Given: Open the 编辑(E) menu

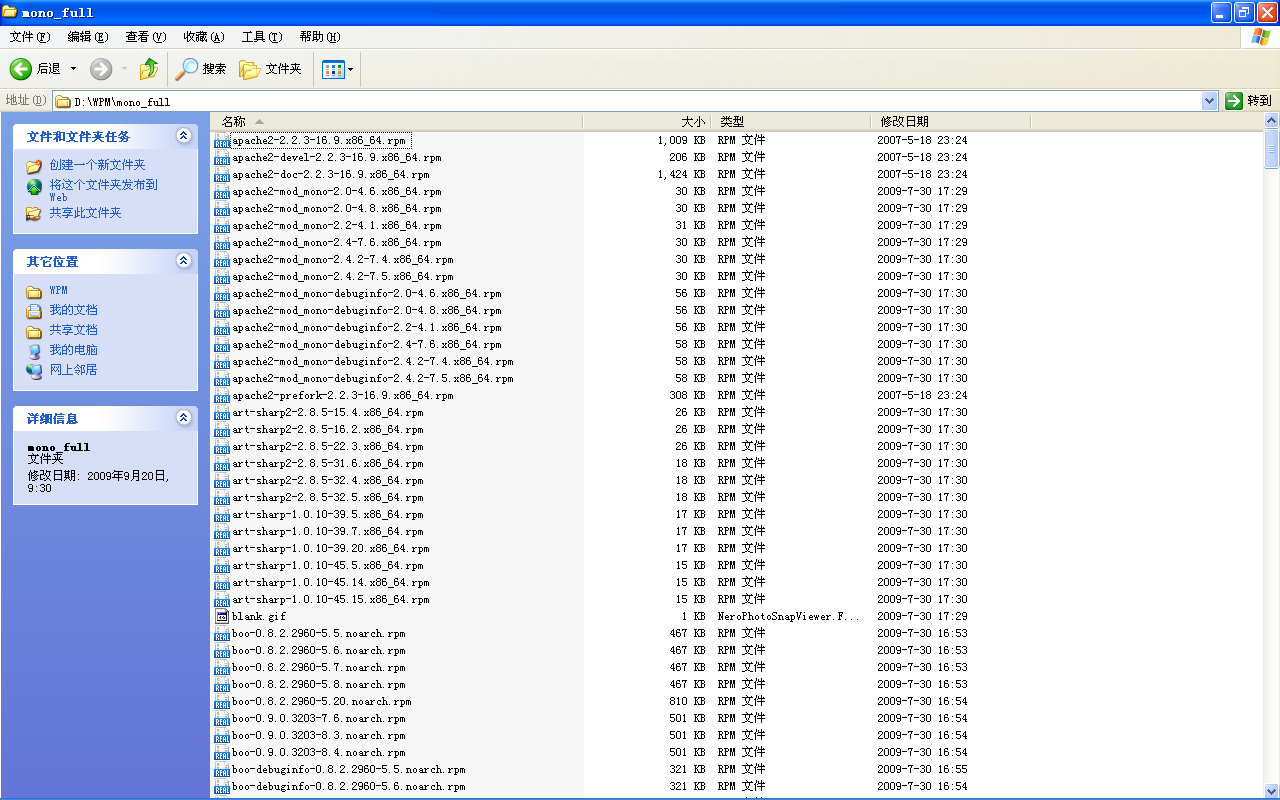Looking at the screenshot, I should [88, 37].
